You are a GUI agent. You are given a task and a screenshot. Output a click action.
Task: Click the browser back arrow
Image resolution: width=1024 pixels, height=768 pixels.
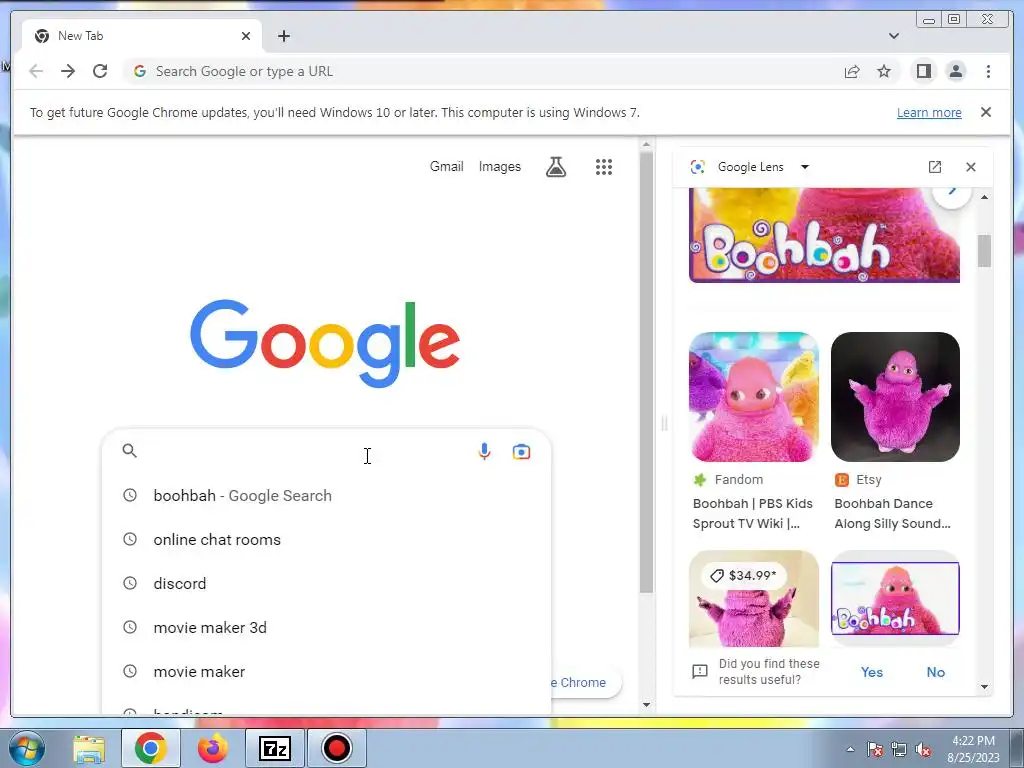(x=36, y=71)
